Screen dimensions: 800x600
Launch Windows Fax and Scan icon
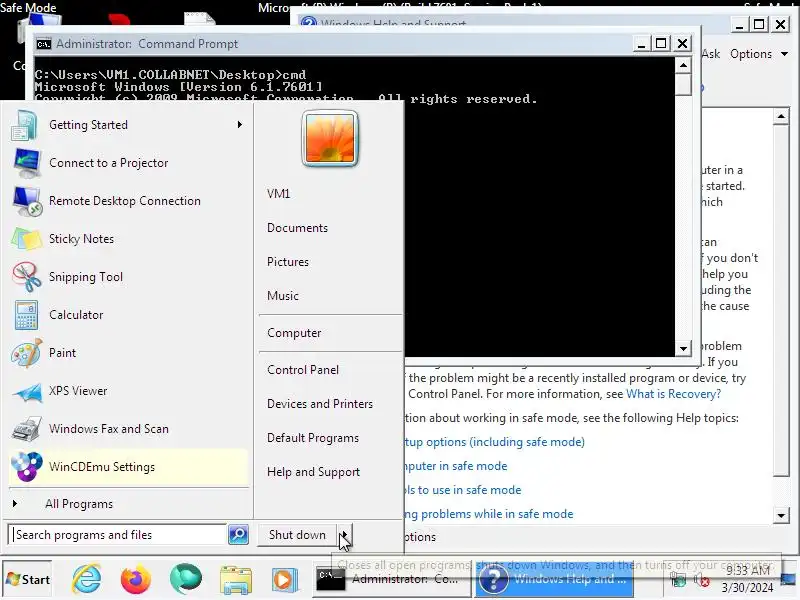point(27,429)
